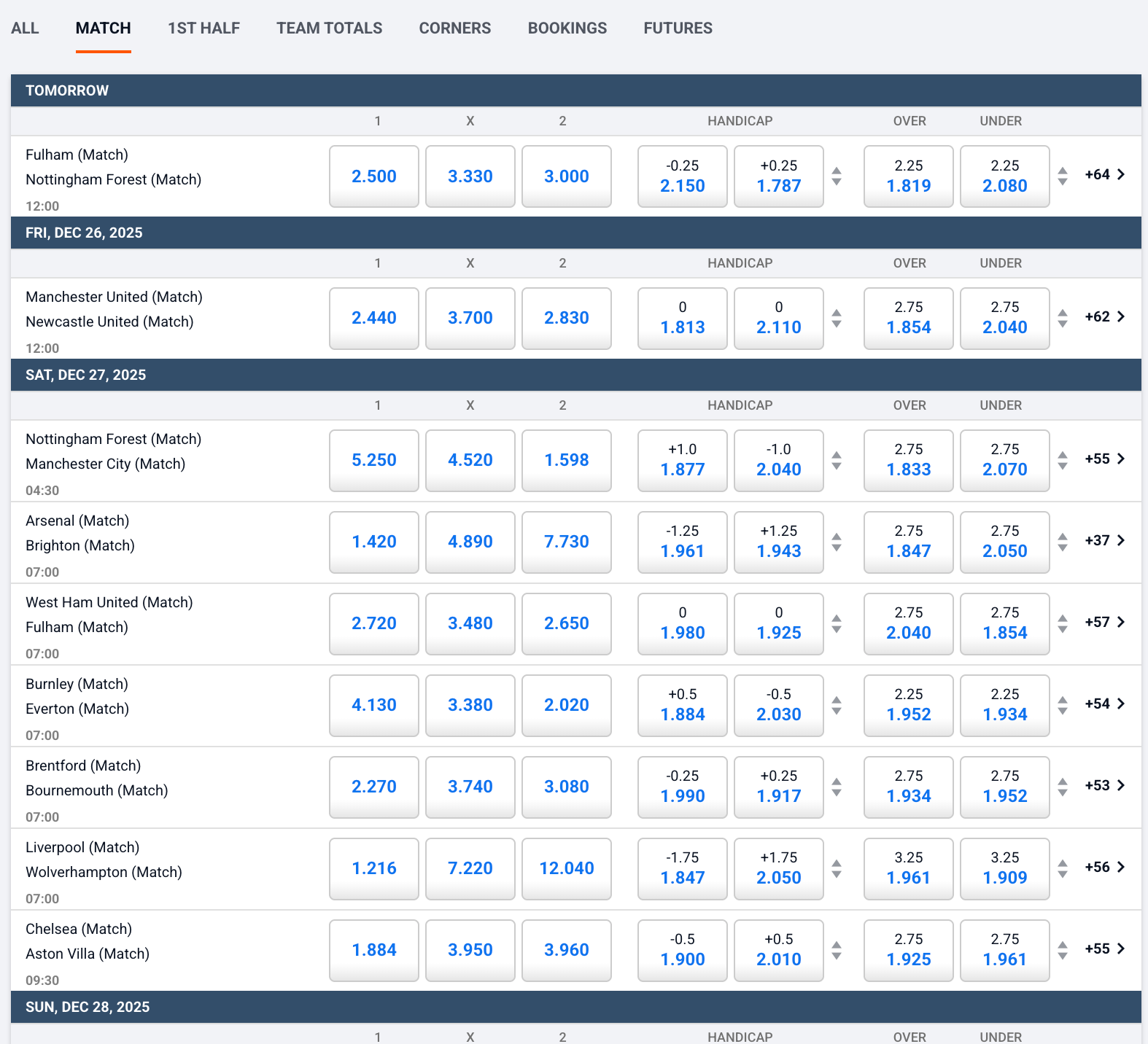Expand Arsenal v Brighton +37 markets

point(1105,541)
